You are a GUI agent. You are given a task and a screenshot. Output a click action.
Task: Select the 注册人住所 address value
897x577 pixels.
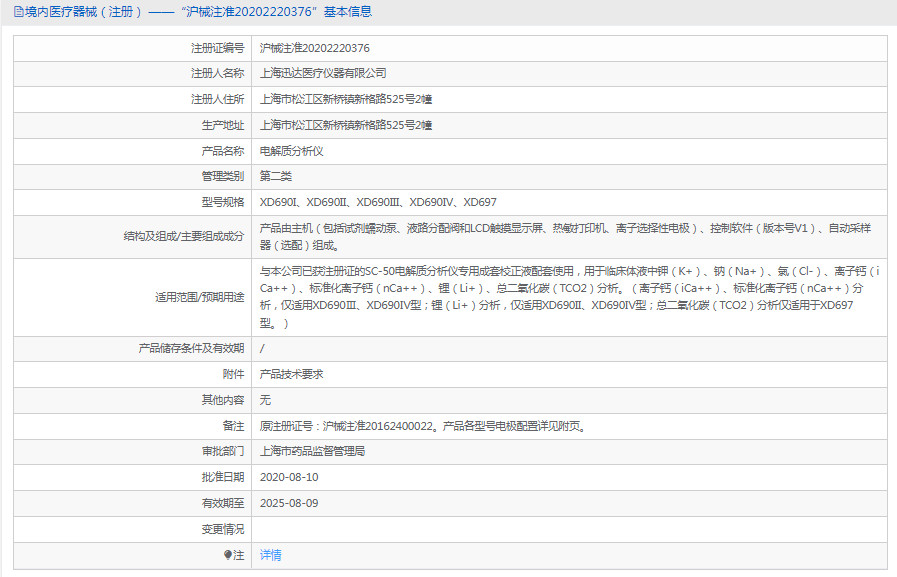[x=346, y=100]
